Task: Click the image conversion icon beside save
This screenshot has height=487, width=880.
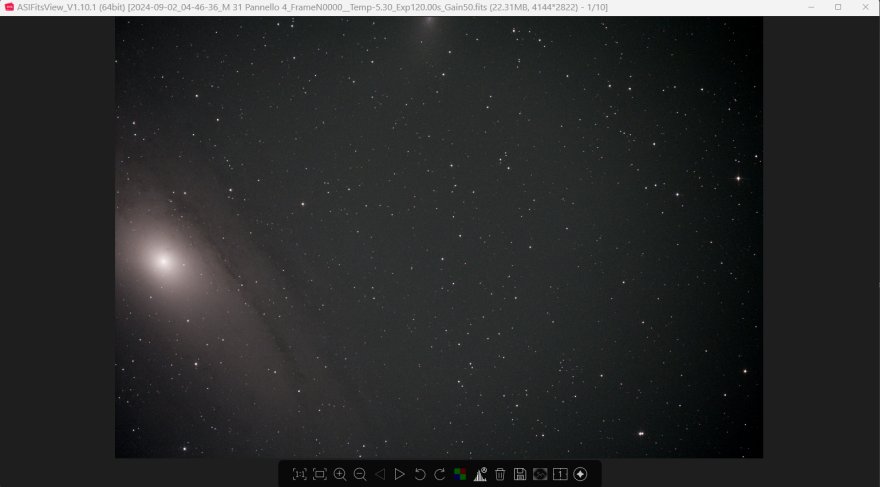Action: tap(540, 474)
